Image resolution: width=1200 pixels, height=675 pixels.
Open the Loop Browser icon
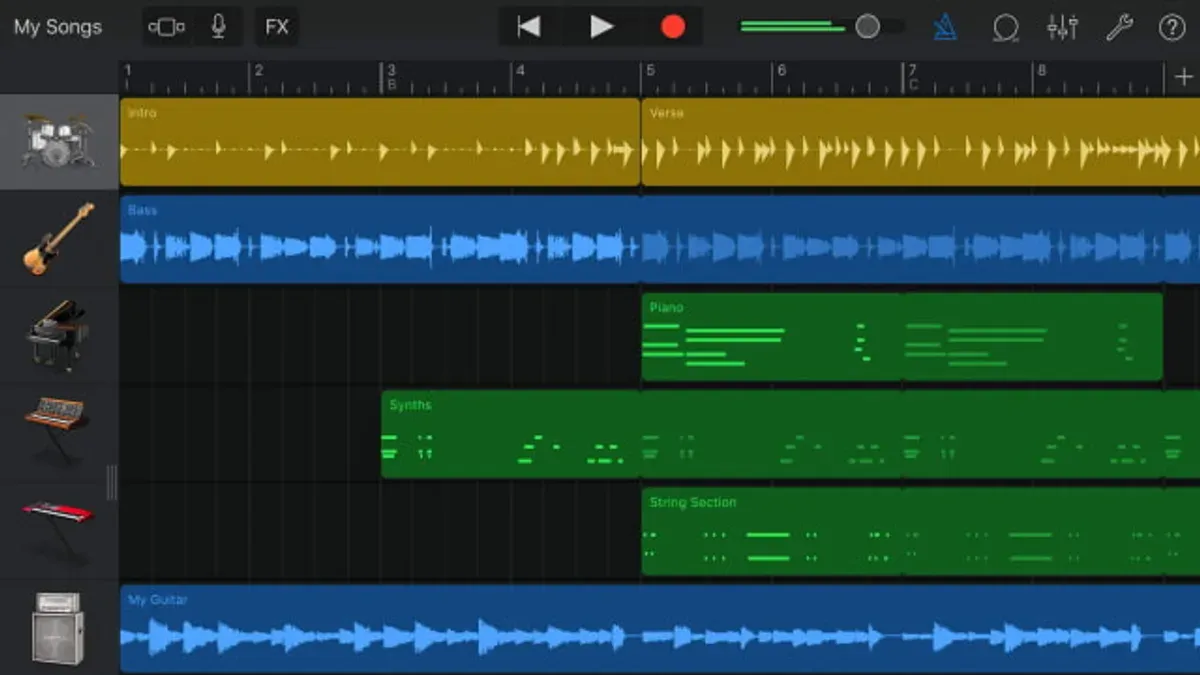[1004, 27]
